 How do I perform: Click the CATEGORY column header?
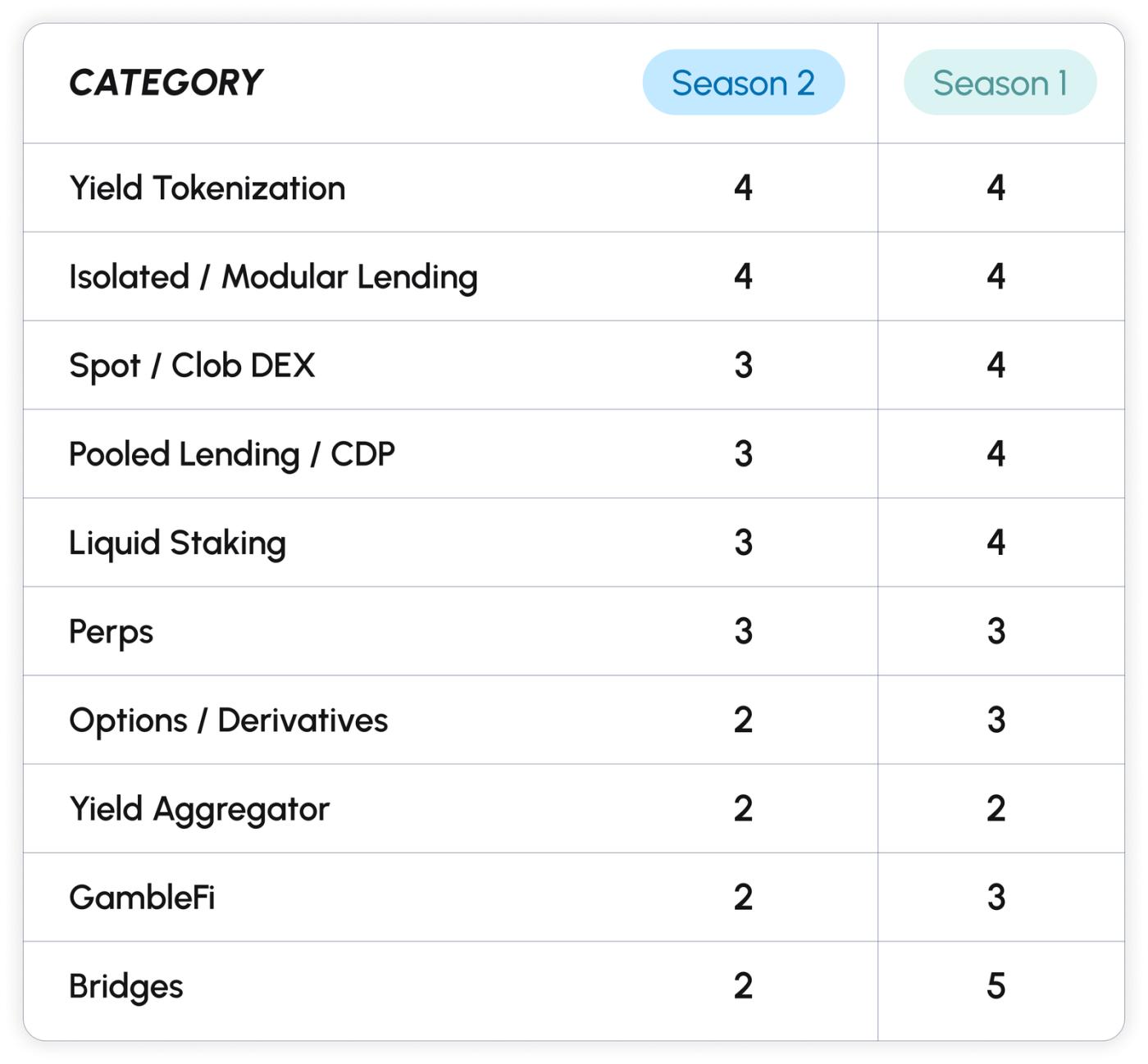[x=166, y=83]
